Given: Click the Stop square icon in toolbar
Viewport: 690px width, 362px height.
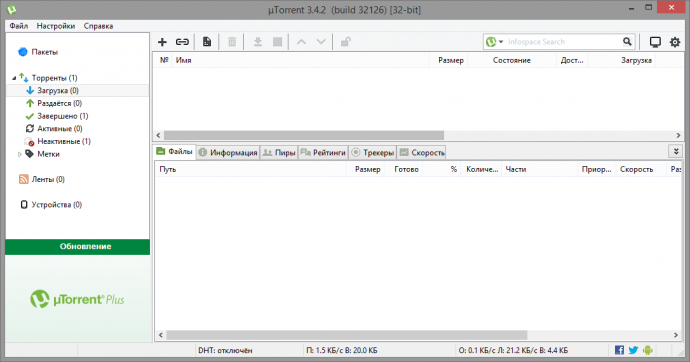Looking at the screenshot, I should (277, 42).
